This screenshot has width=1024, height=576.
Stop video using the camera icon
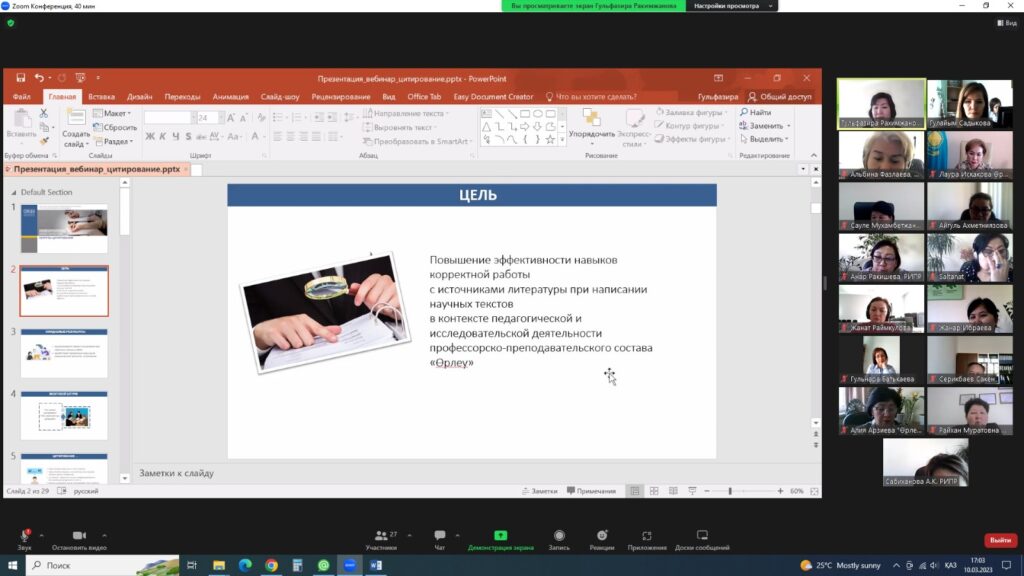coord(79,536)
